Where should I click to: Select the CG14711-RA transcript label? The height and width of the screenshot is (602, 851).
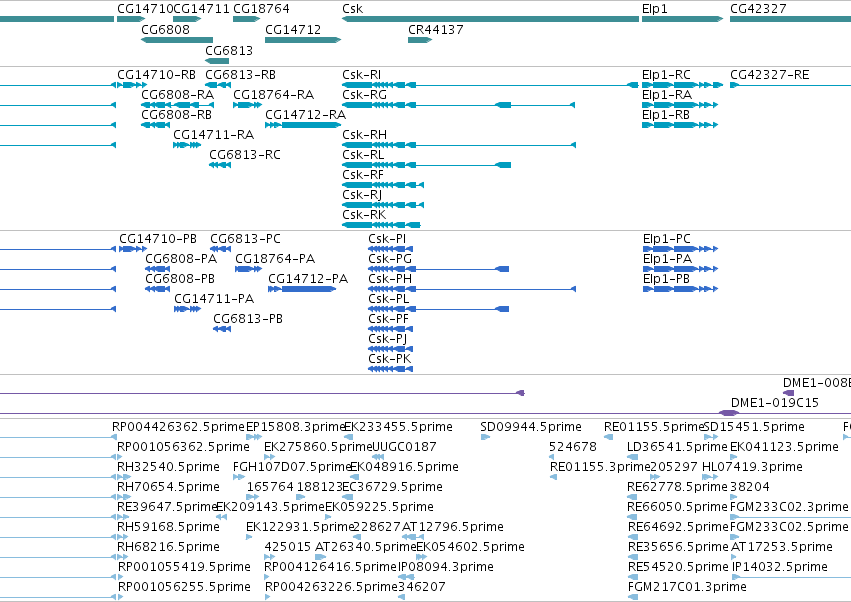[213, 135]
